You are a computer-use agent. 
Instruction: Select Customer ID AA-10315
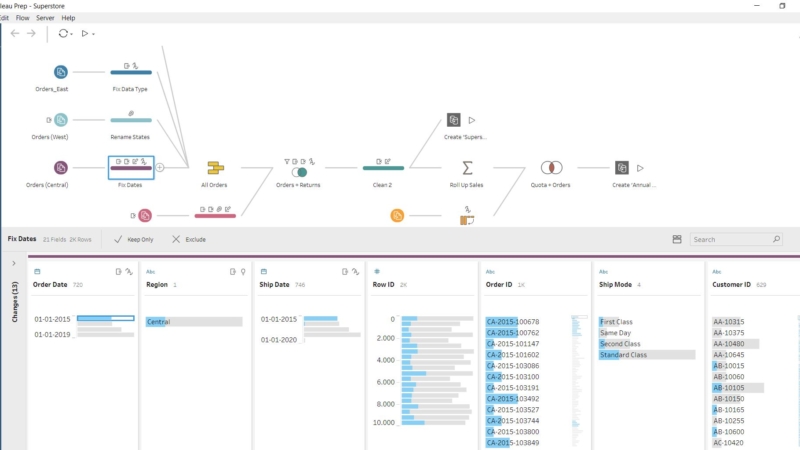(x=729, y=321)
